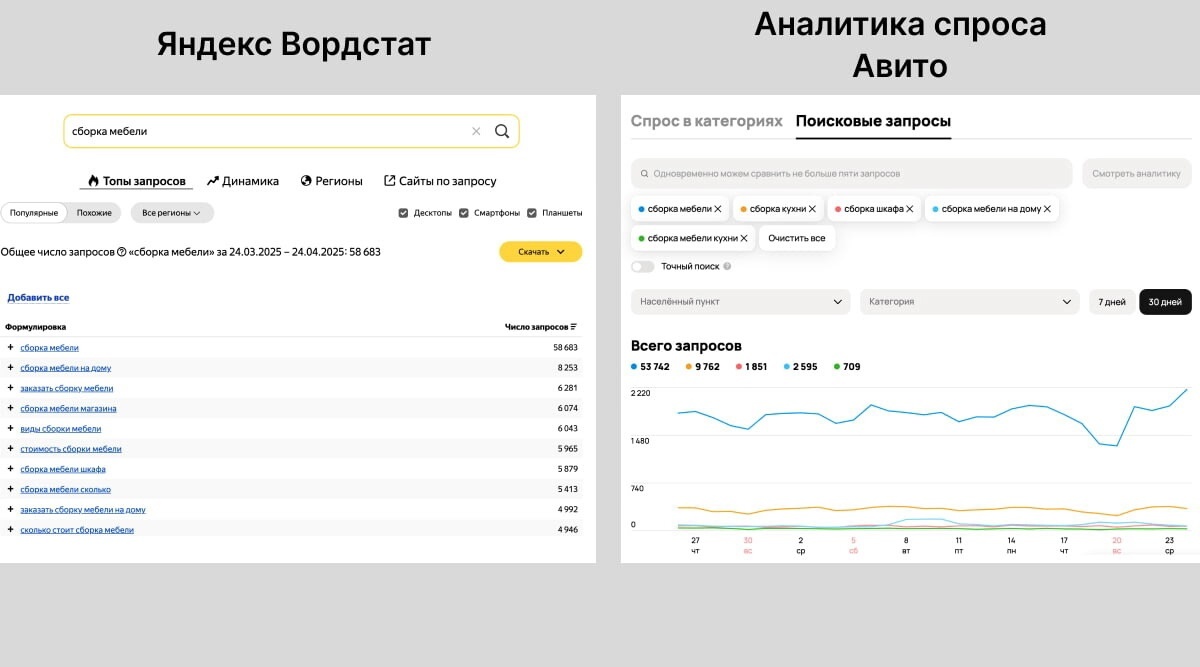The width and height of the screenshot is (1200, 667).
Task: Click the value 8 253 in the table
Action: (567, 368)
